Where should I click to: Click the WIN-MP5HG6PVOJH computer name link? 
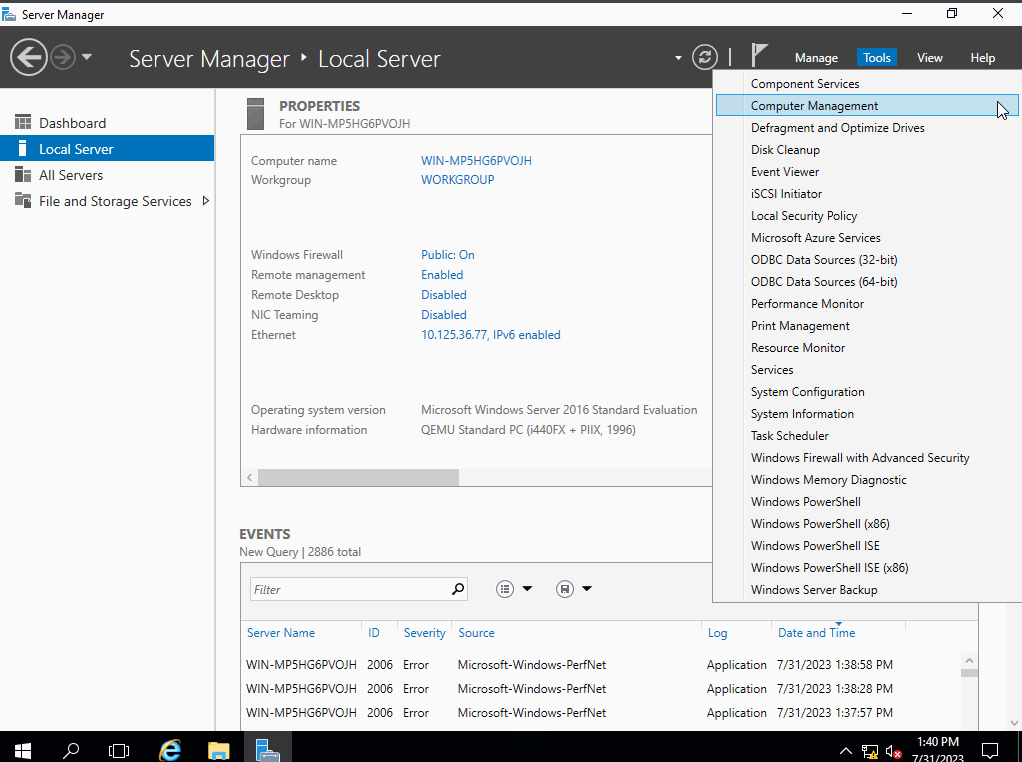click(476, 160)
